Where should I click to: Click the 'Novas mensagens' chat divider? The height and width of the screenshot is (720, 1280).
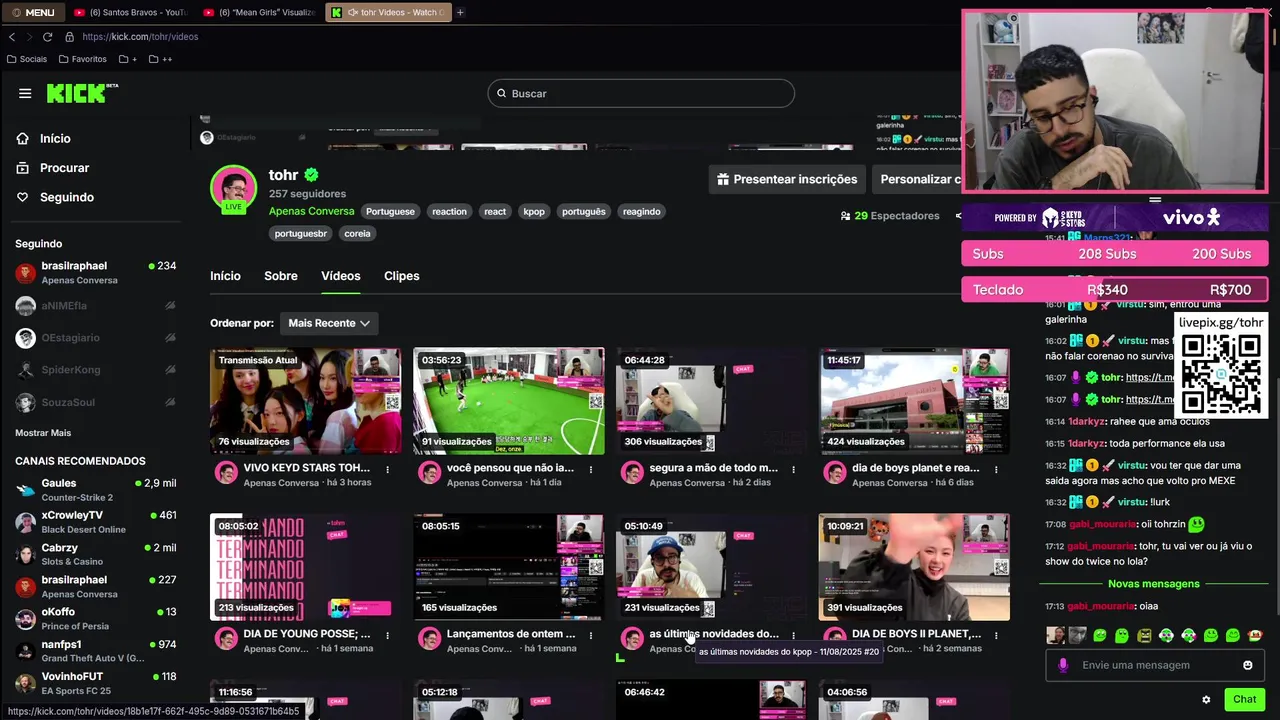(x=1153, y=584)
